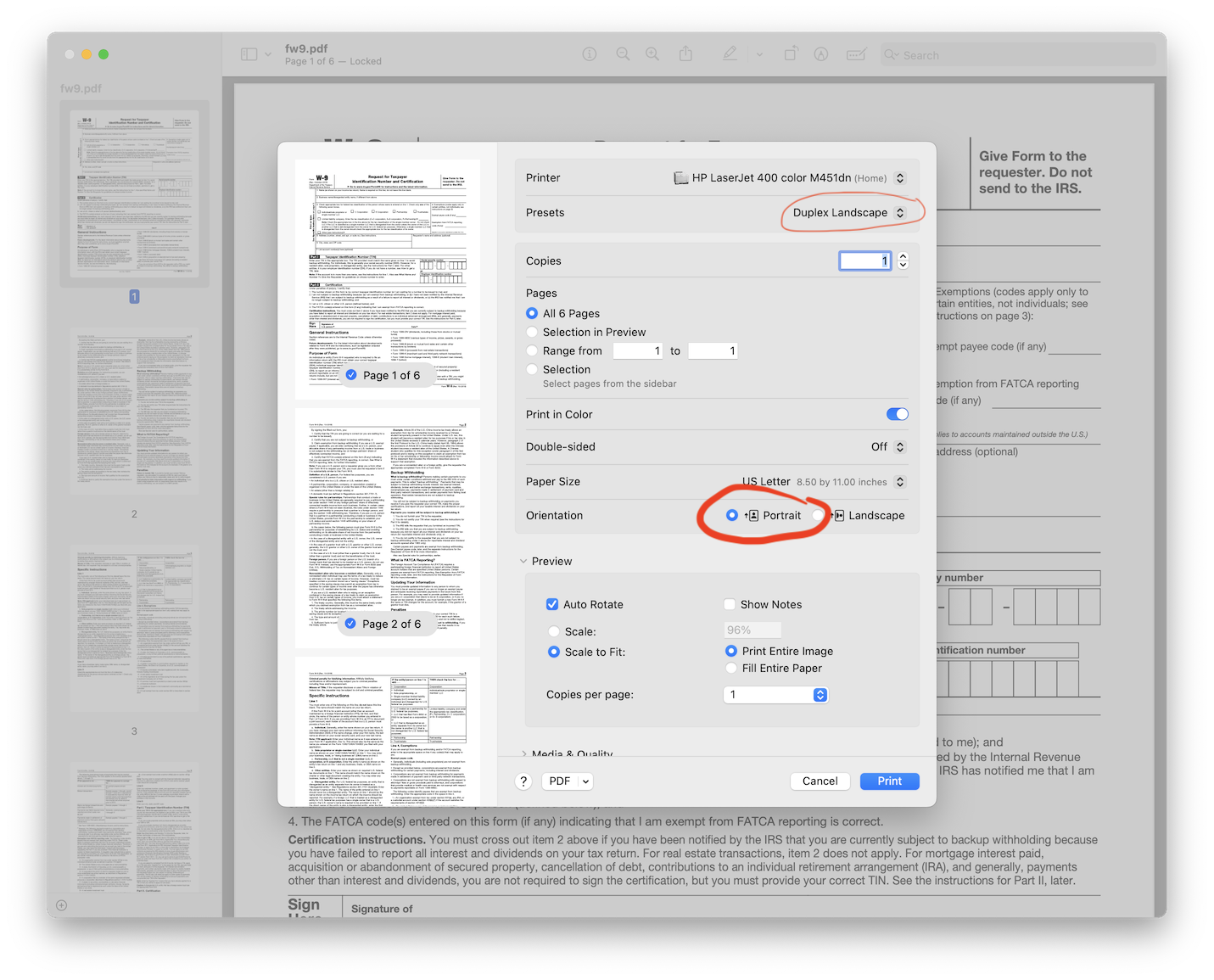The height and width of the screenshot is (980, 1214).
Task: Enable the Show Notes checkbox
Action: pyautogui.click(x=729, y=604)
